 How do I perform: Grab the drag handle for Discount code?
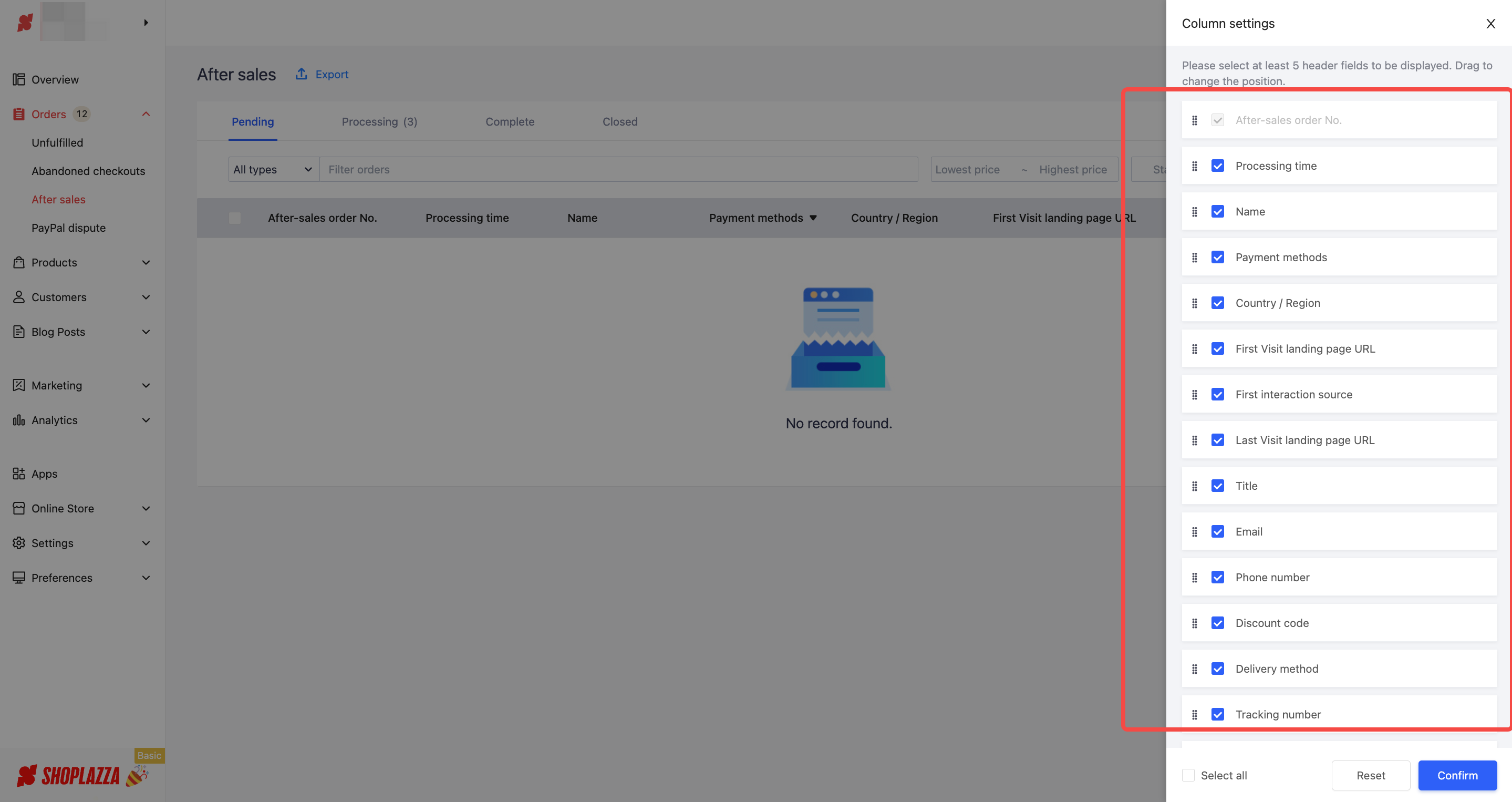click(1195, 623)
